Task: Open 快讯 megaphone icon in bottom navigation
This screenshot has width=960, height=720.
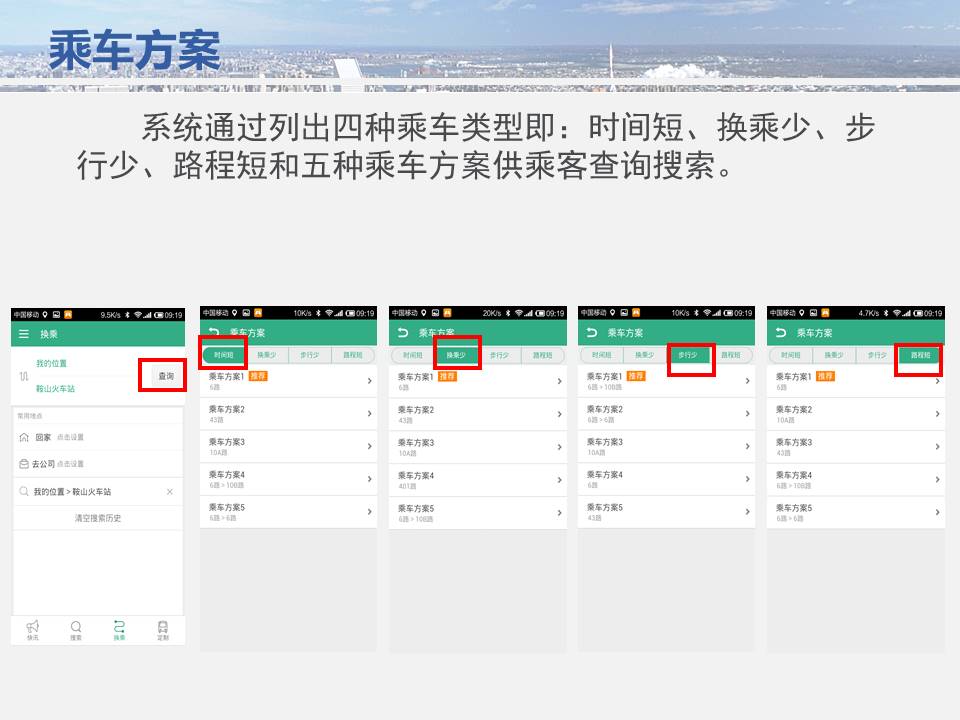Action: [x=33, y=628]
